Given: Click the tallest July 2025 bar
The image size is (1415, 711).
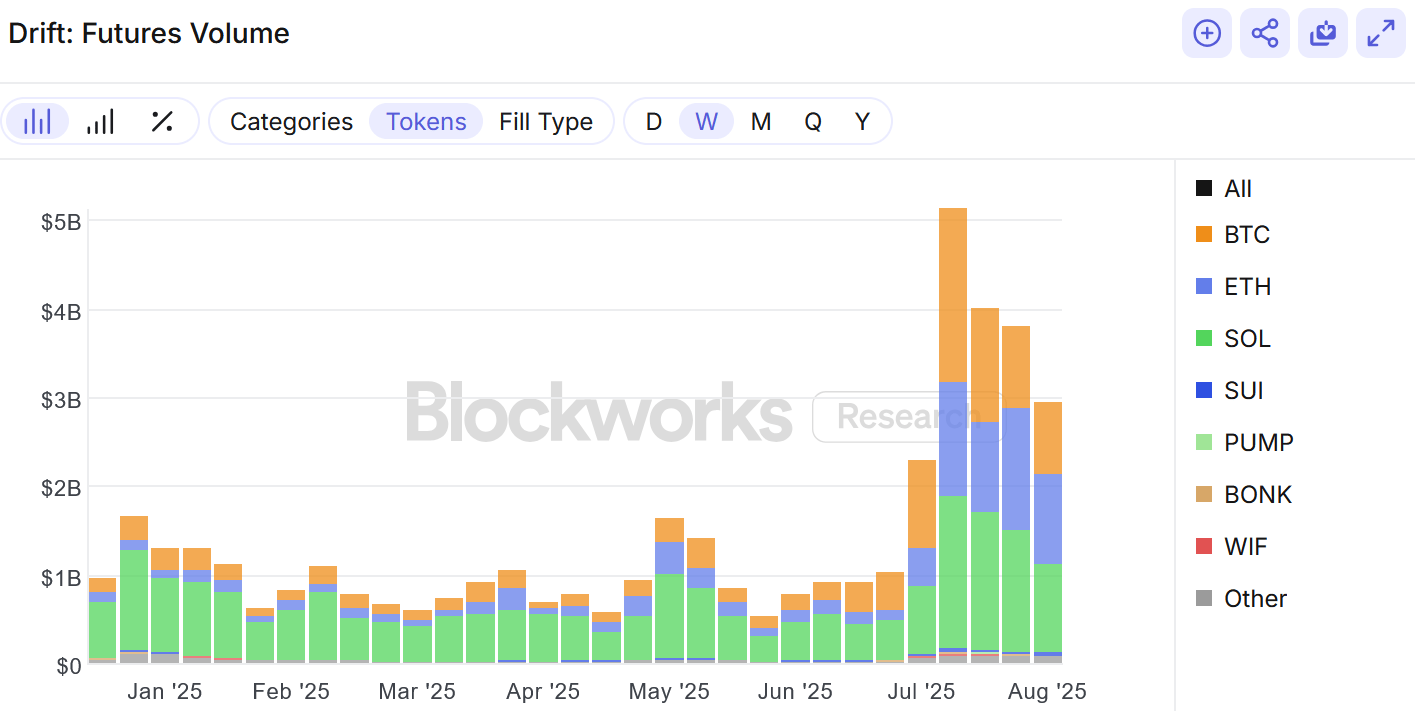Looking at the screenshot, I should tap(953, 436).
